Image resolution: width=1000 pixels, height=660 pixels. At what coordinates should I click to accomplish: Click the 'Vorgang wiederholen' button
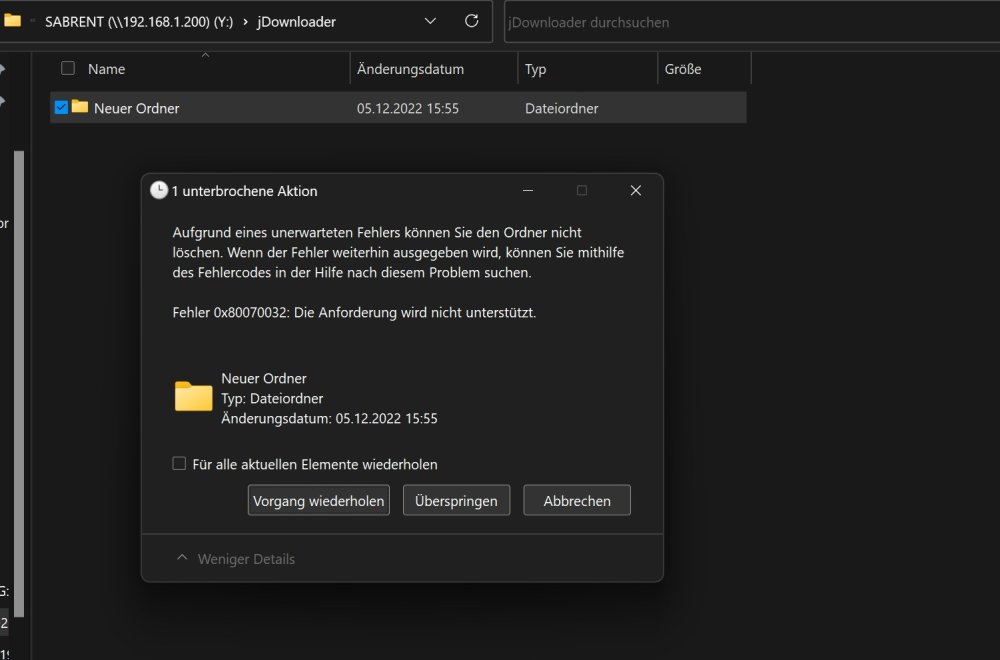[319, 501]
